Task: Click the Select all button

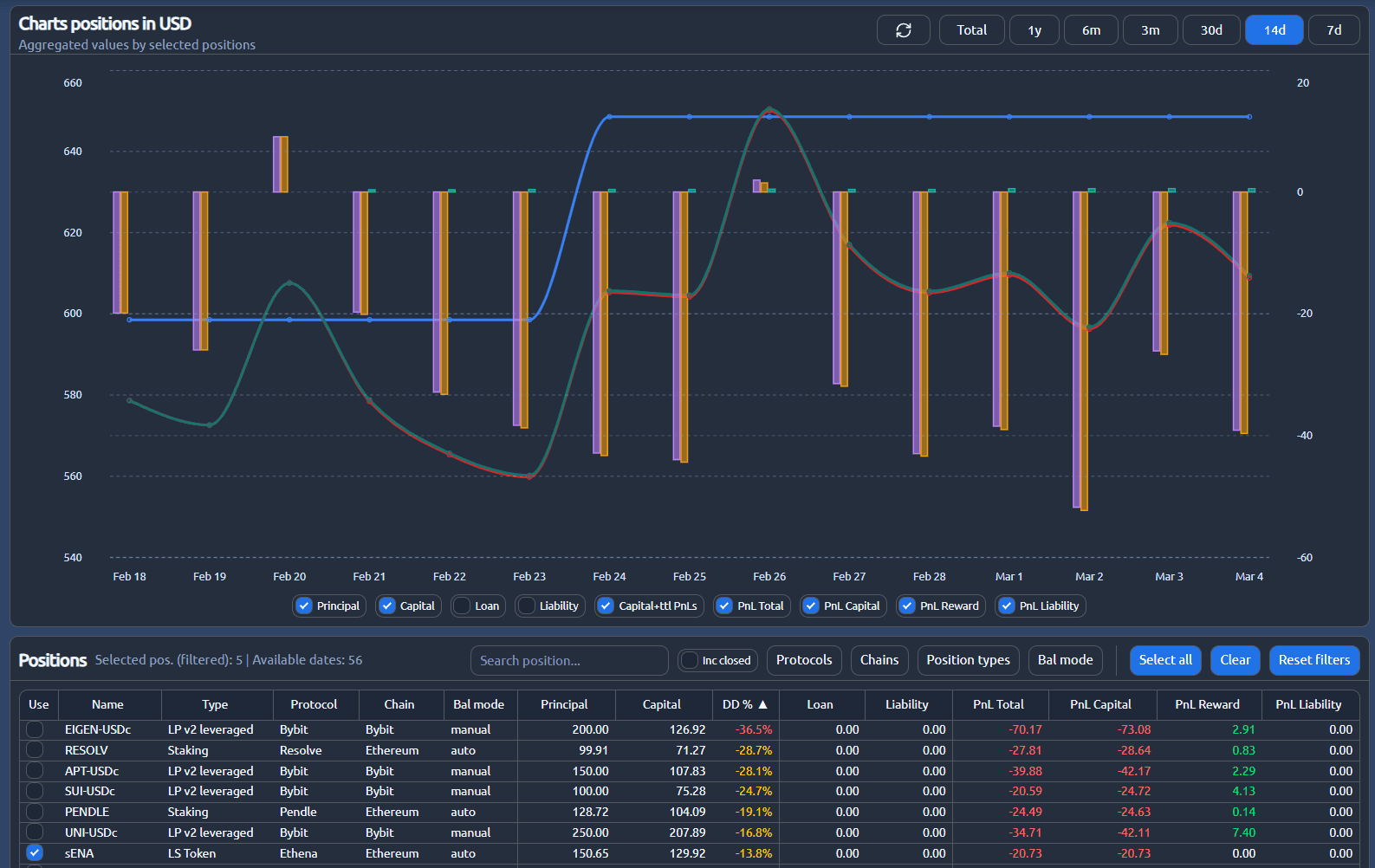Action: (x=1165, y=660)
